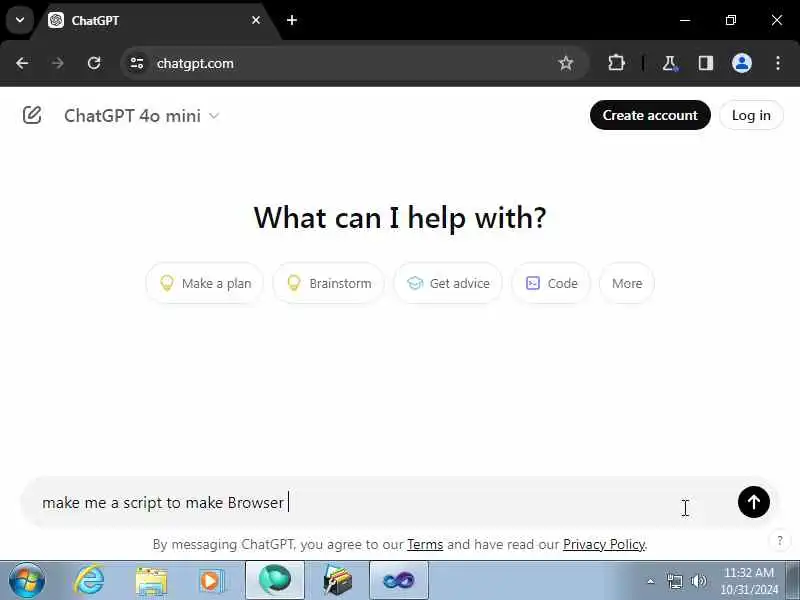Open a new browser tab
The height and width of the screenshot is (600, 800).
292,20
